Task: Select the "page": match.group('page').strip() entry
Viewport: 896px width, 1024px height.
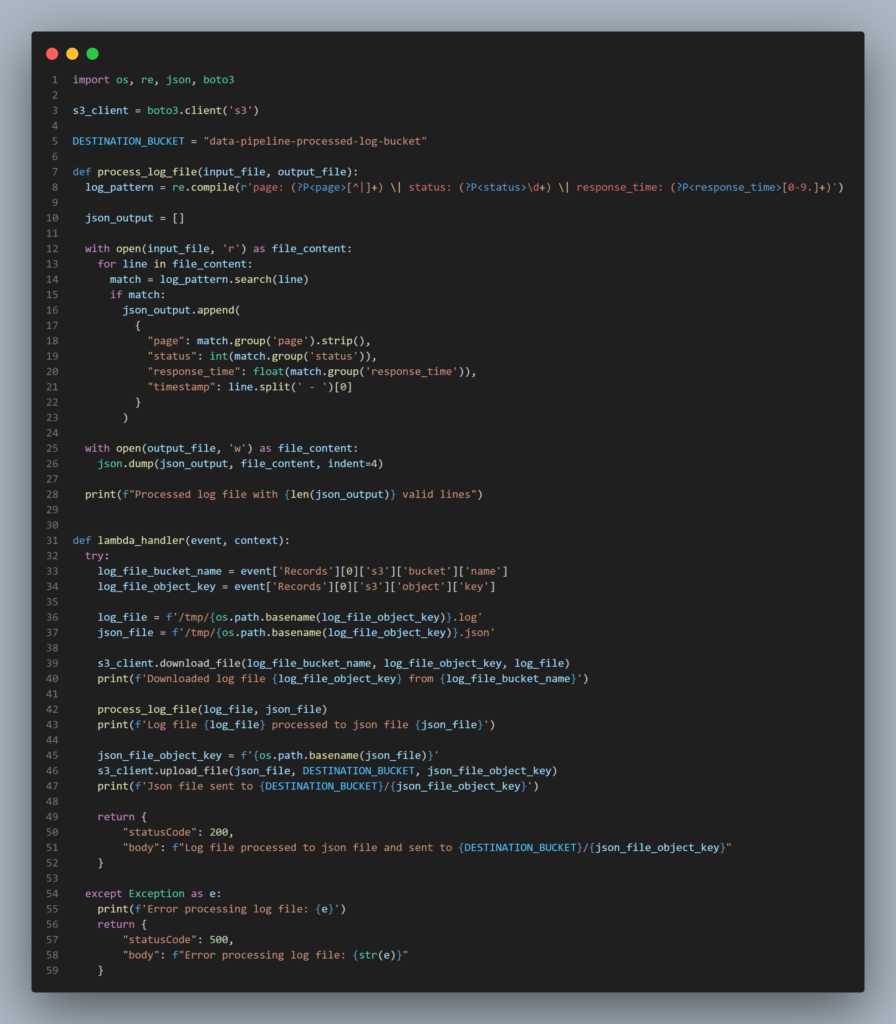Action: coord(259,341)
